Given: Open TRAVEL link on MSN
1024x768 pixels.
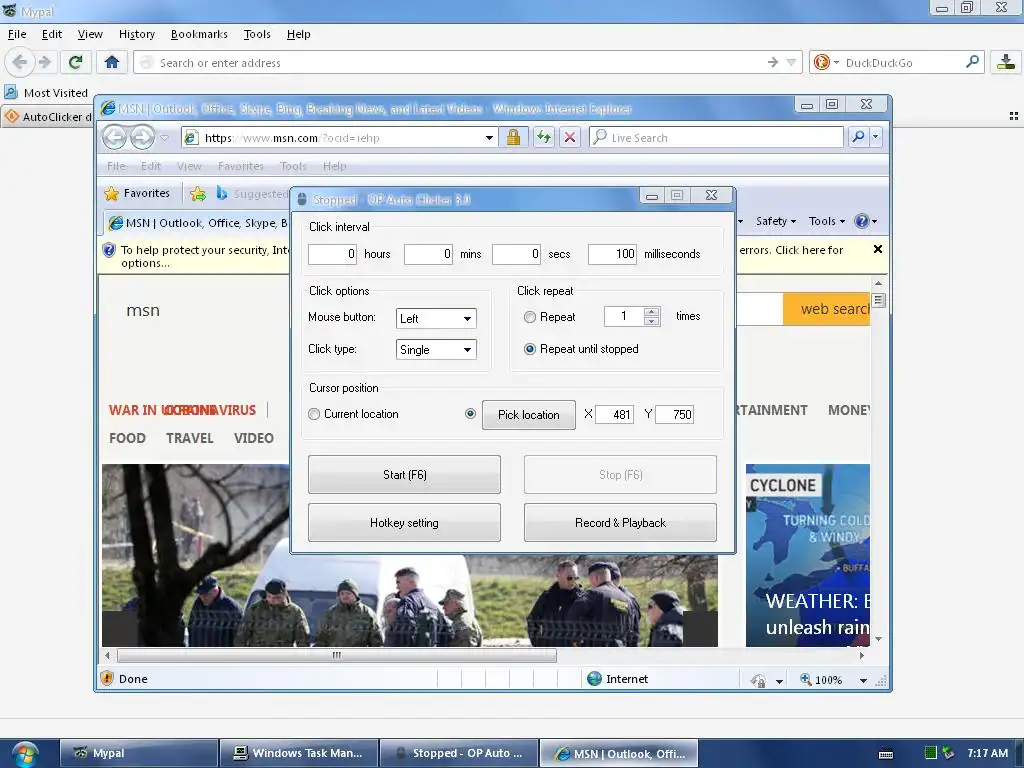Looking at the screenshot, I should coord(189,438).
